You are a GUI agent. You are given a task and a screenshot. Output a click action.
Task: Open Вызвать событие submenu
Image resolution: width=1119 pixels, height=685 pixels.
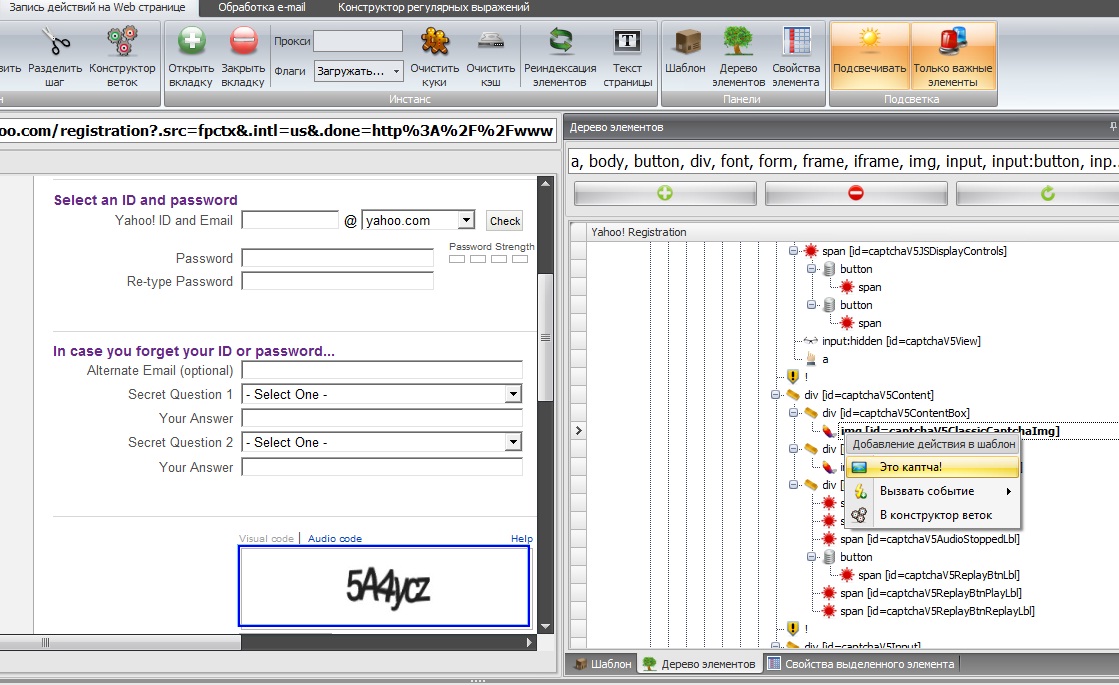point(933,491)
